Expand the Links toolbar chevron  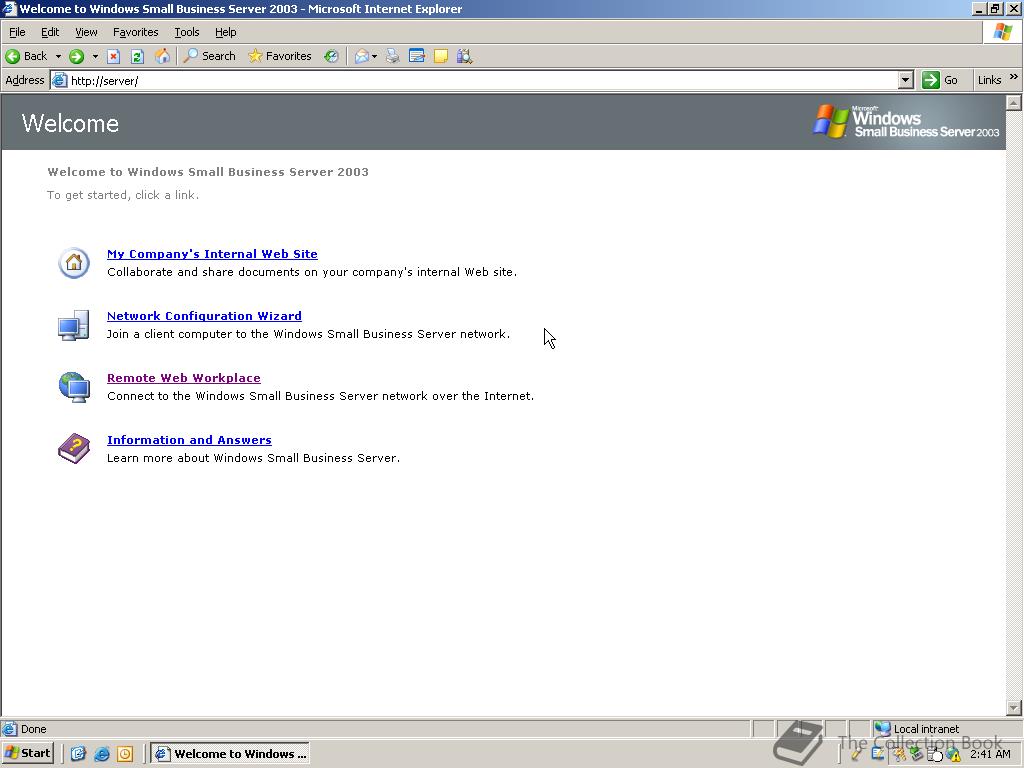(1014, 77)
